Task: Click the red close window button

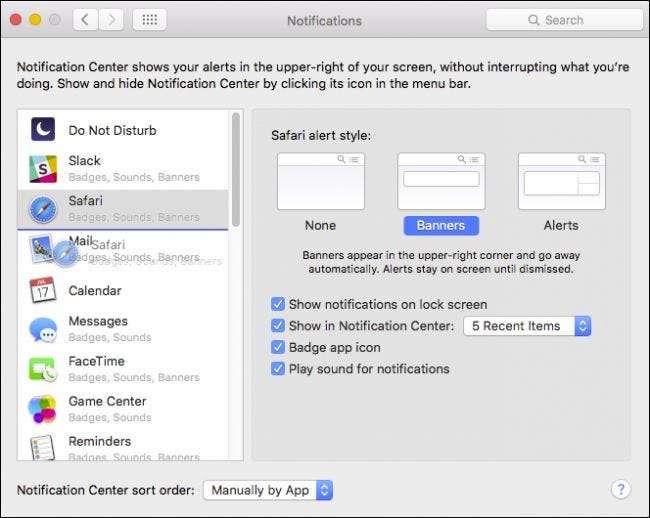Action: pos(16,19)
